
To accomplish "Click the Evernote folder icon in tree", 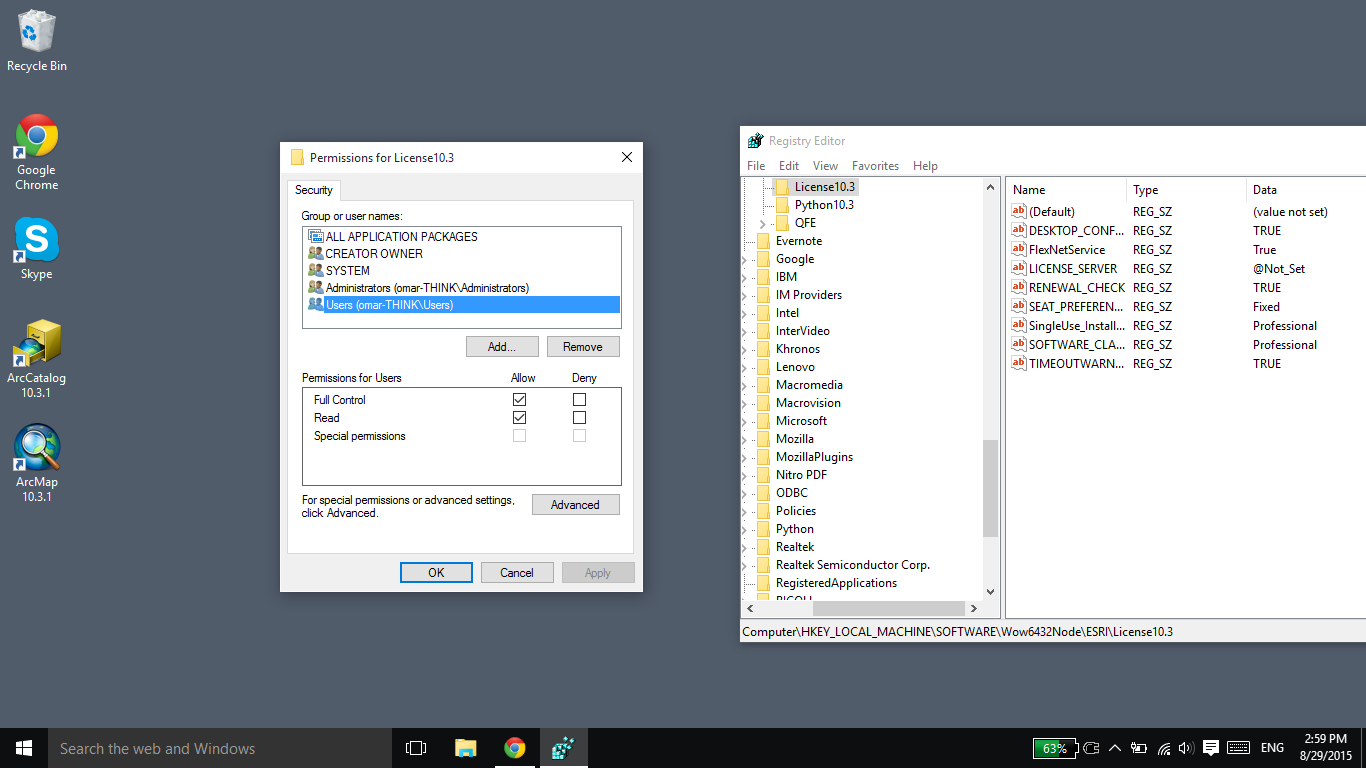I will click(764, 241).
